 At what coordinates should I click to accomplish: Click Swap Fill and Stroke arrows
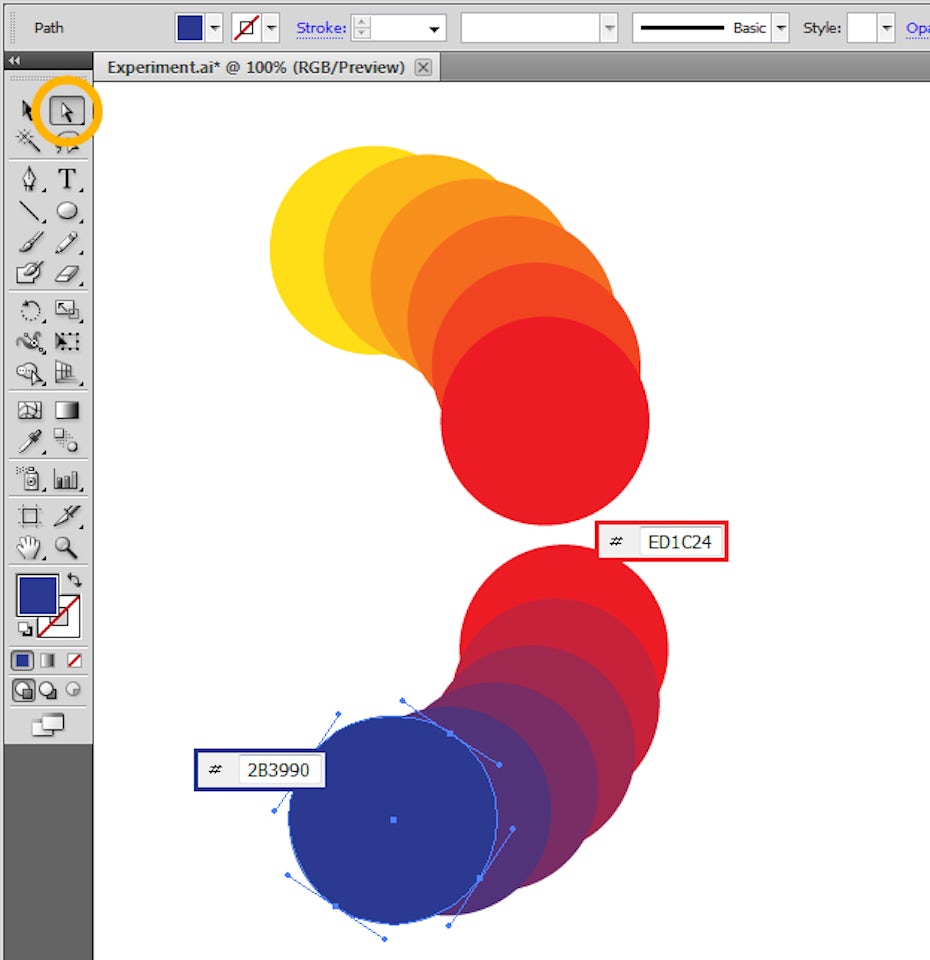click(74, 580)
